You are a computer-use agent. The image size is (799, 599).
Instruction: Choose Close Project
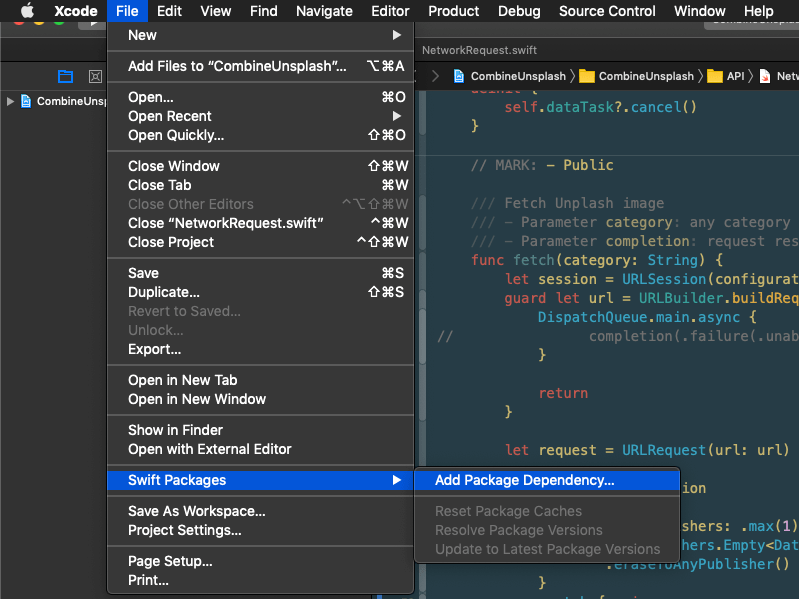tap(260, 242)
